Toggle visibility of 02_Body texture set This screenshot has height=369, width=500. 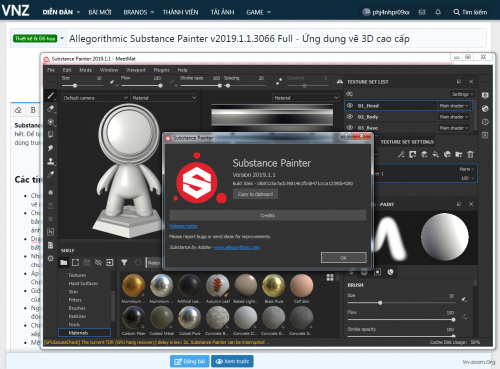pyautogui.click(x=350, y=117)
